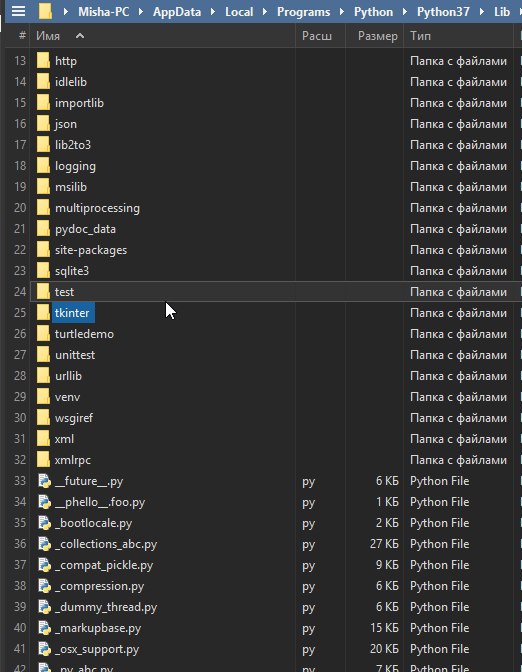Click Папка с файлами type for turtledemo
The width and height of the screenshot is (522, 672).
pos(458,334)
